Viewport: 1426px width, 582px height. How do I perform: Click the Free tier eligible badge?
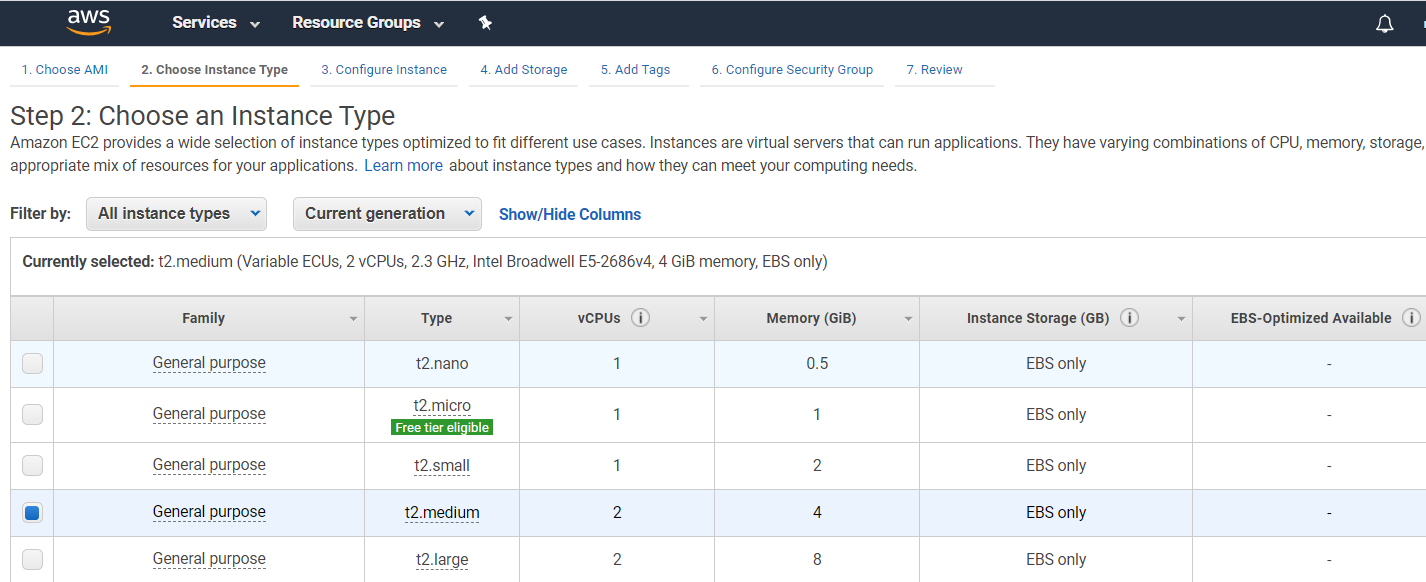(442, 427)
